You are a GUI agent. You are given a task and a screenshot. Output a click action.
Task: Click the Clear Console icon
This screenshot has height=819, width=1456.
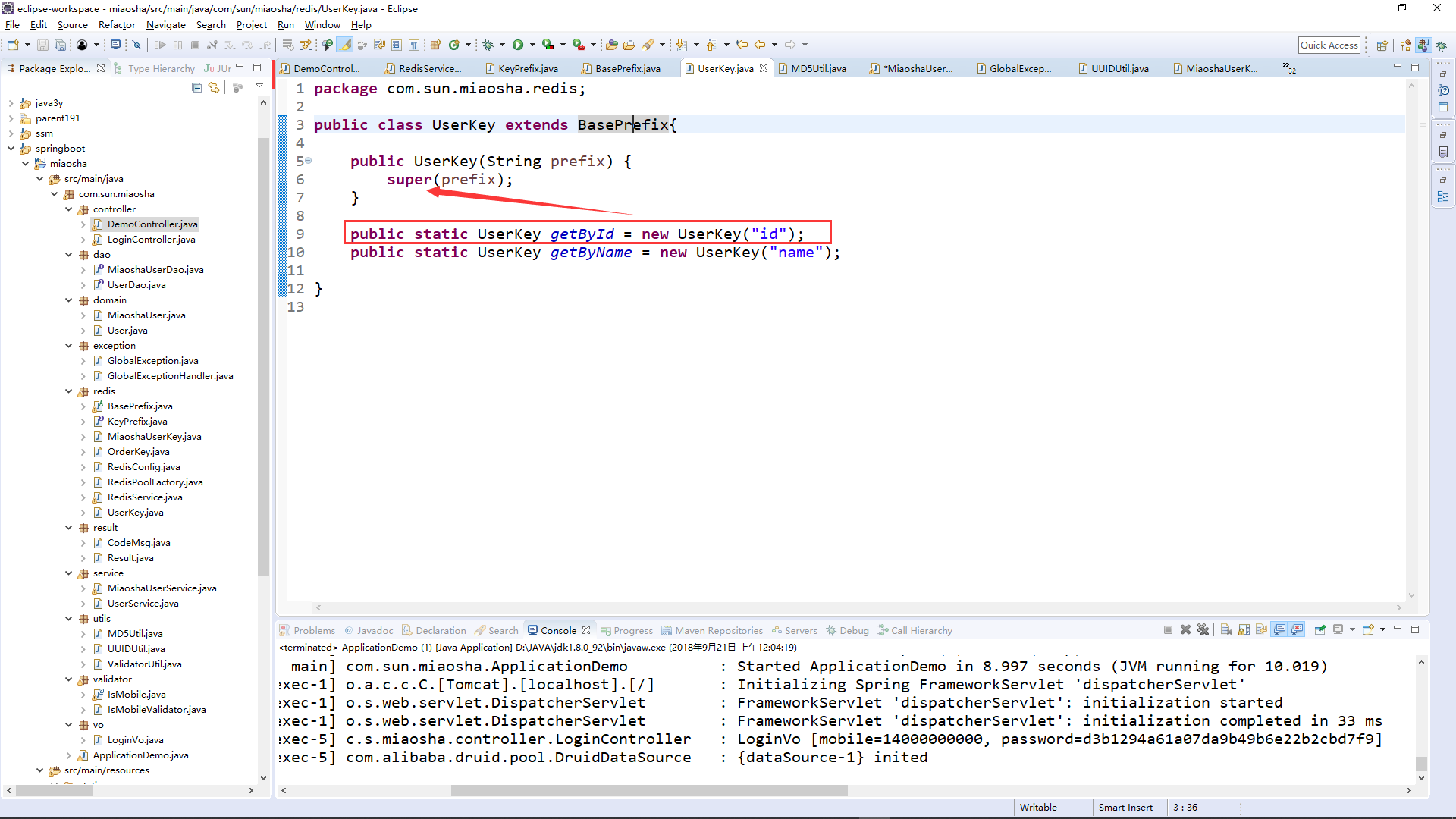(1226, 630)
